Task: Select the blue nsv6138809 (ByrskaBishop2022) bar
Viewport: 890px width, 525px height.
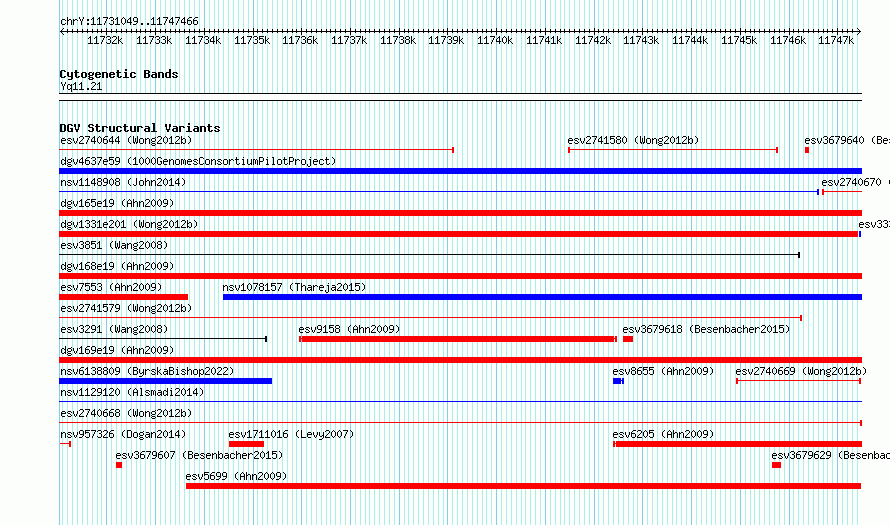Action: pyautogui.click(x=166, y=381)
